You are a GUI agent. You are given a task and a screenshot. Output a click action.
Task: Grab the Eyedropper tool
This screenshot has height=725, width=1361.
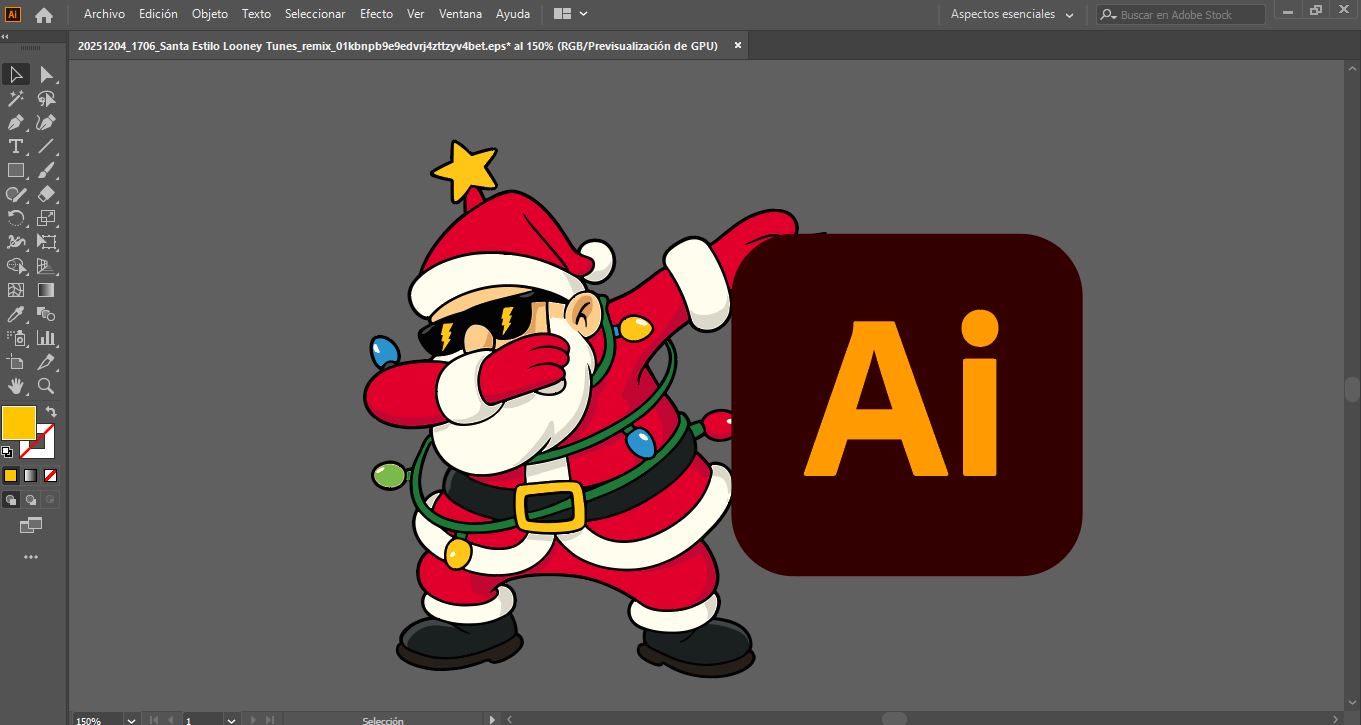15,316
